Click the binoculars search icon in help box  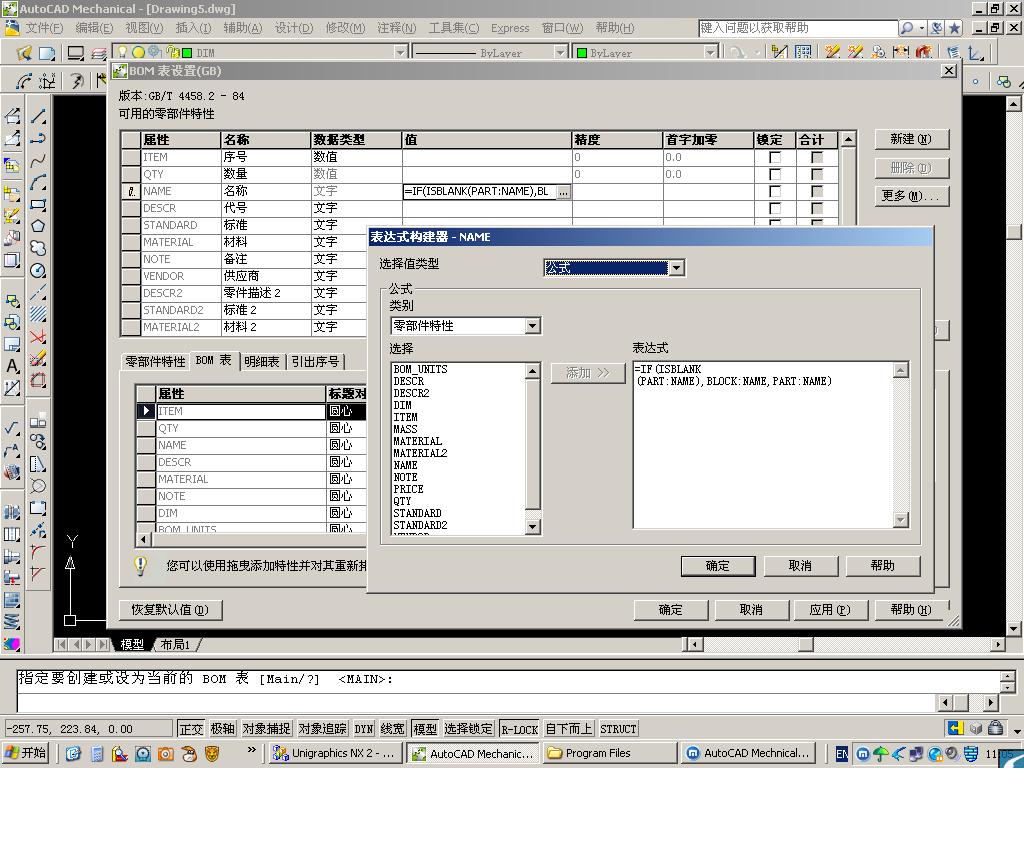click(906, 28)
